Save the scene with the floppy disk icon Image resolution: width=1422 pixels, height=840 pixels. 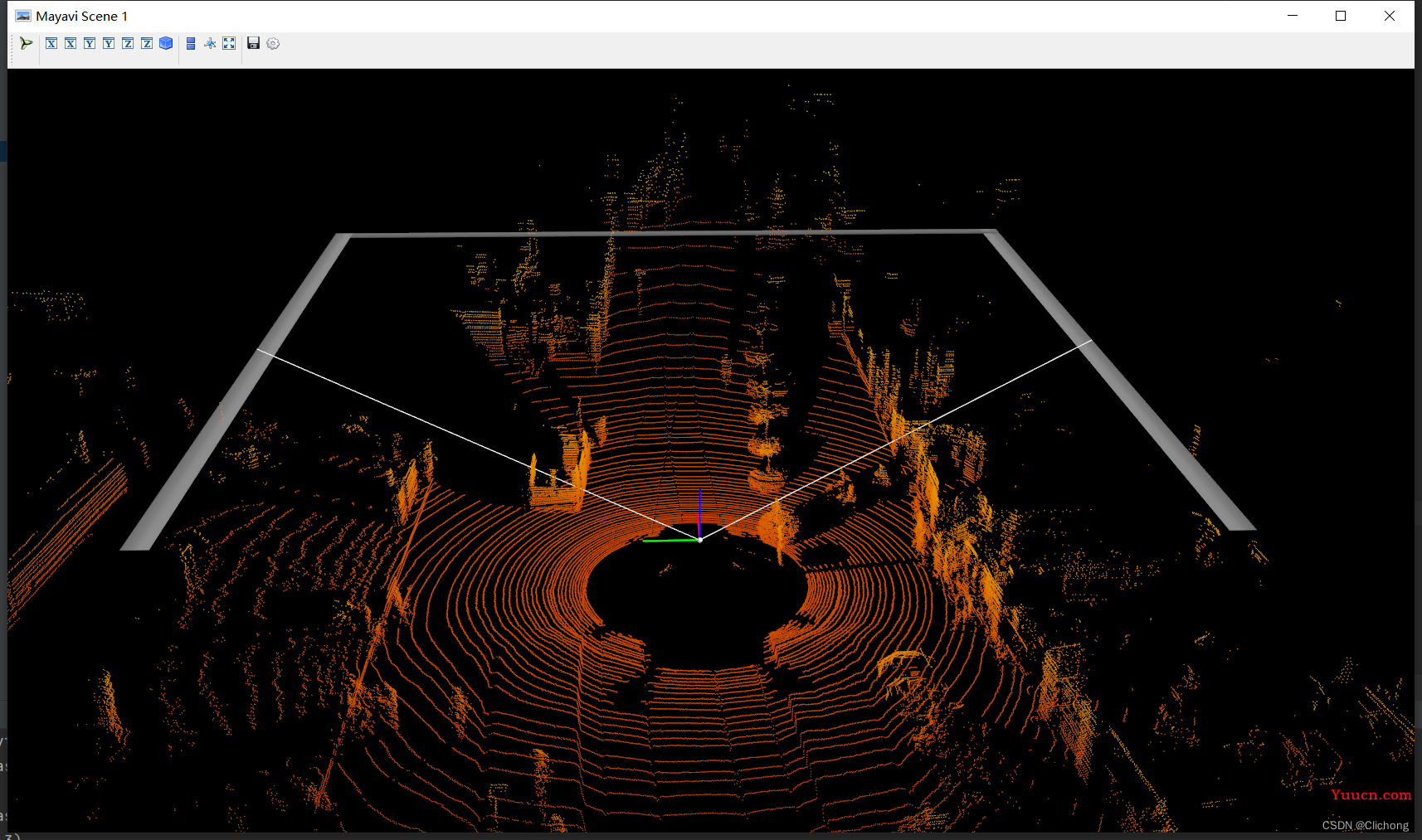click(x=254, y=43)
